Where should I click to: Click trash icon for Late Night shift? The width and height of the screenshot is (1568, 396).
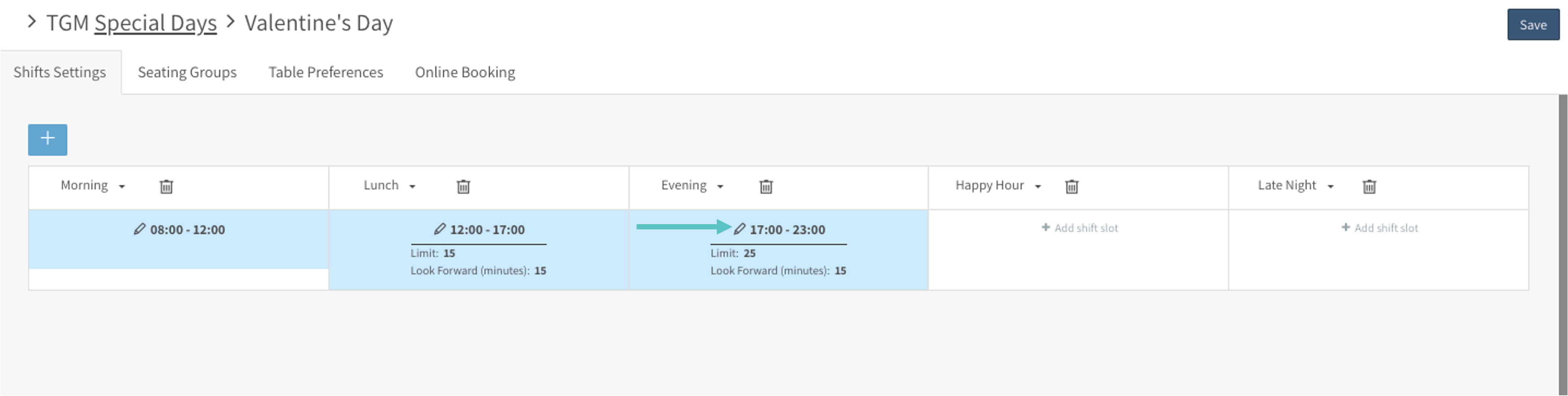(x=1369, y=186)
